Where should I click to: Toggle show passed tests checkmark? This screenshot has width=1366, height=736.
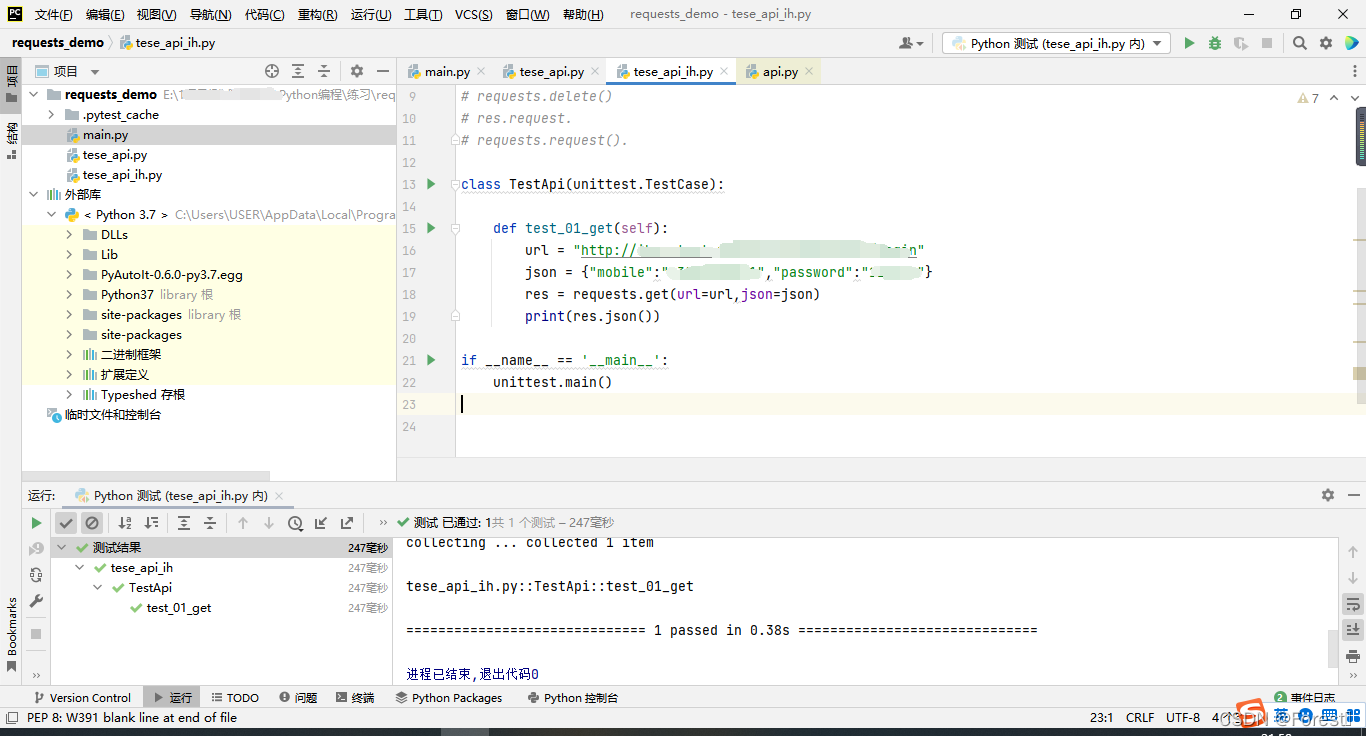(66, 523)
